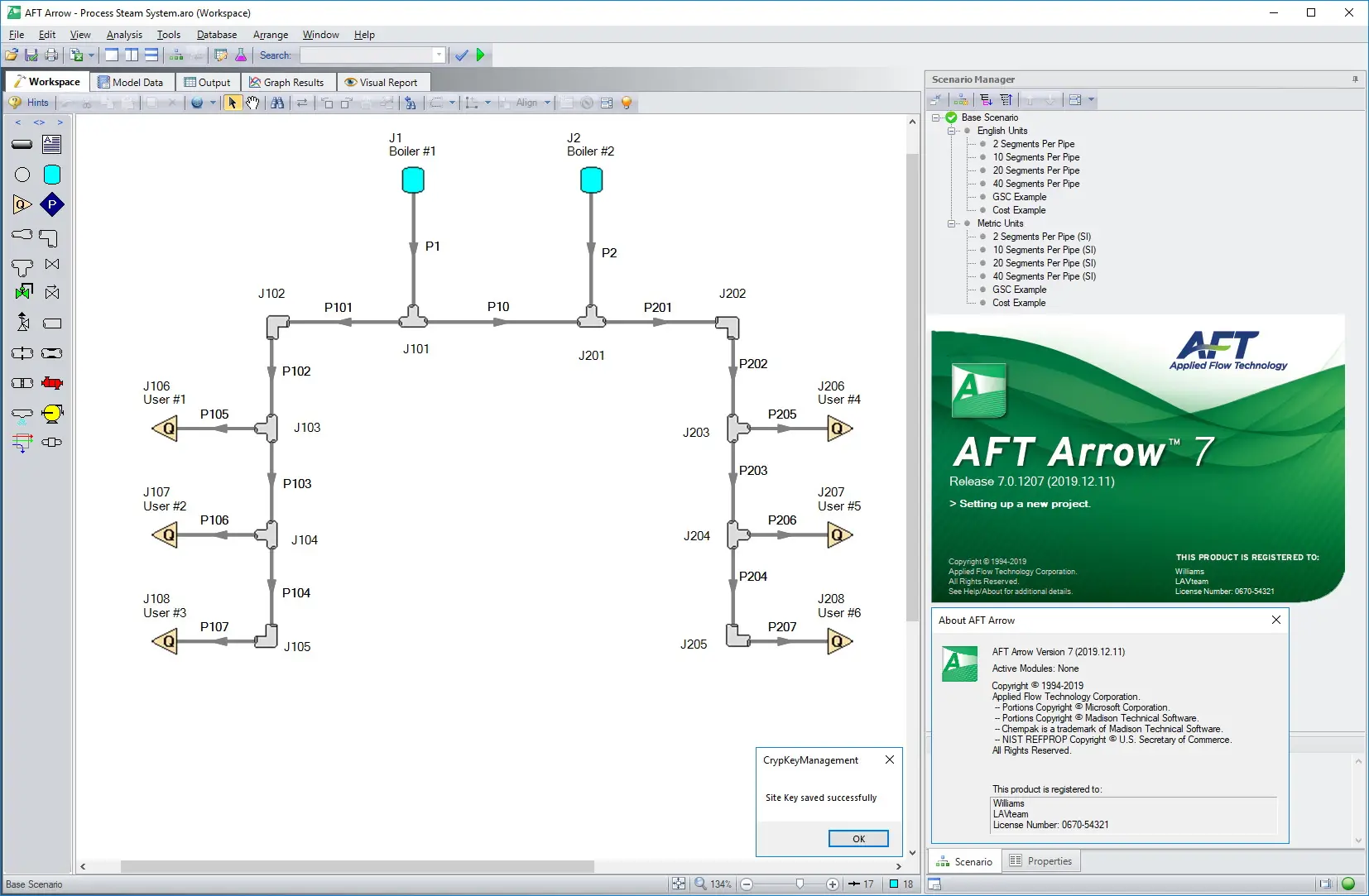The width and height of the screenshot is (1369, 896).
Task: Open the Output tab
Action: click(x=208, y=82)
